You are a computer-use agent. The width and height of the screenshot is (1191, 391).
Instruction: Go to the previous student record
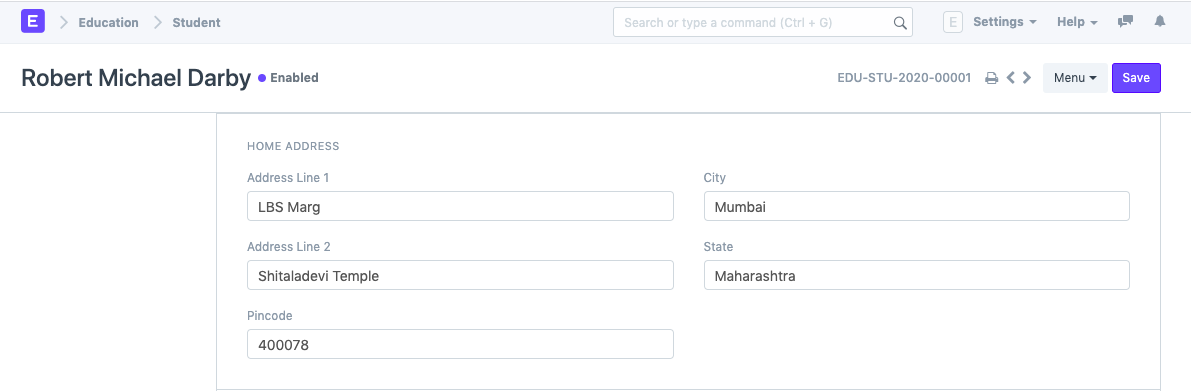1011,77
